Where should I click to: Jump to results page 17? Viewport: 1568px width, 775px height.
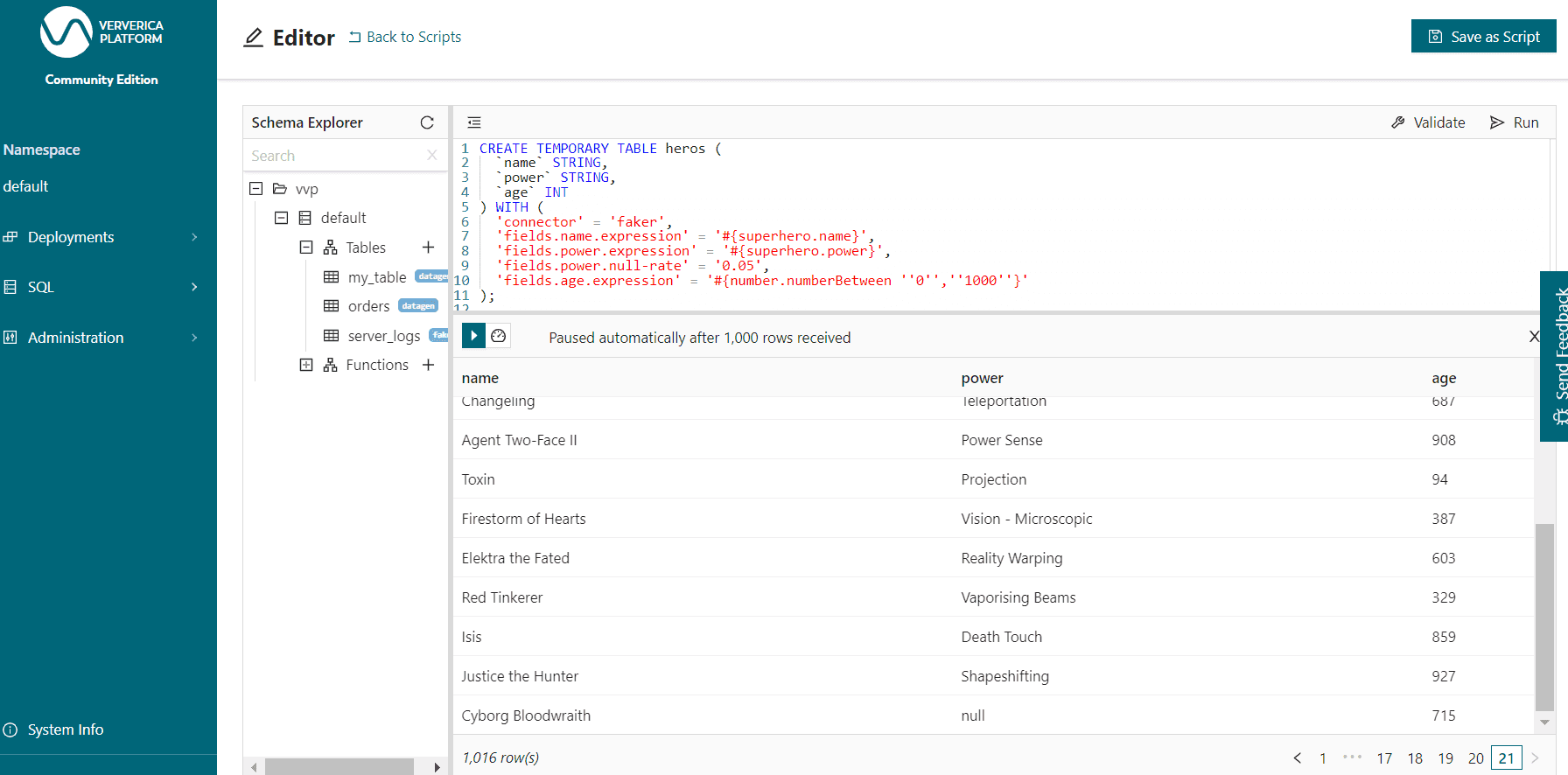point(1384,758)
